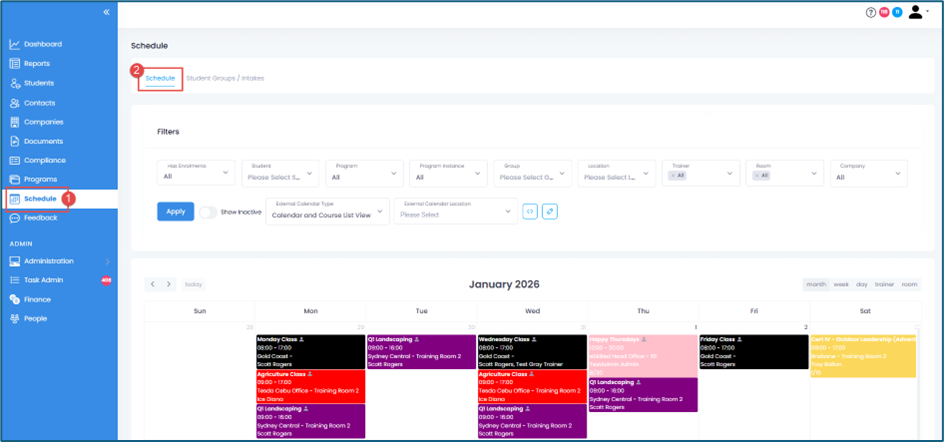The height and width of the screenshot is (442, 944).
Task: Open the External Calendar Type dropdown
Action: [328, 211]
